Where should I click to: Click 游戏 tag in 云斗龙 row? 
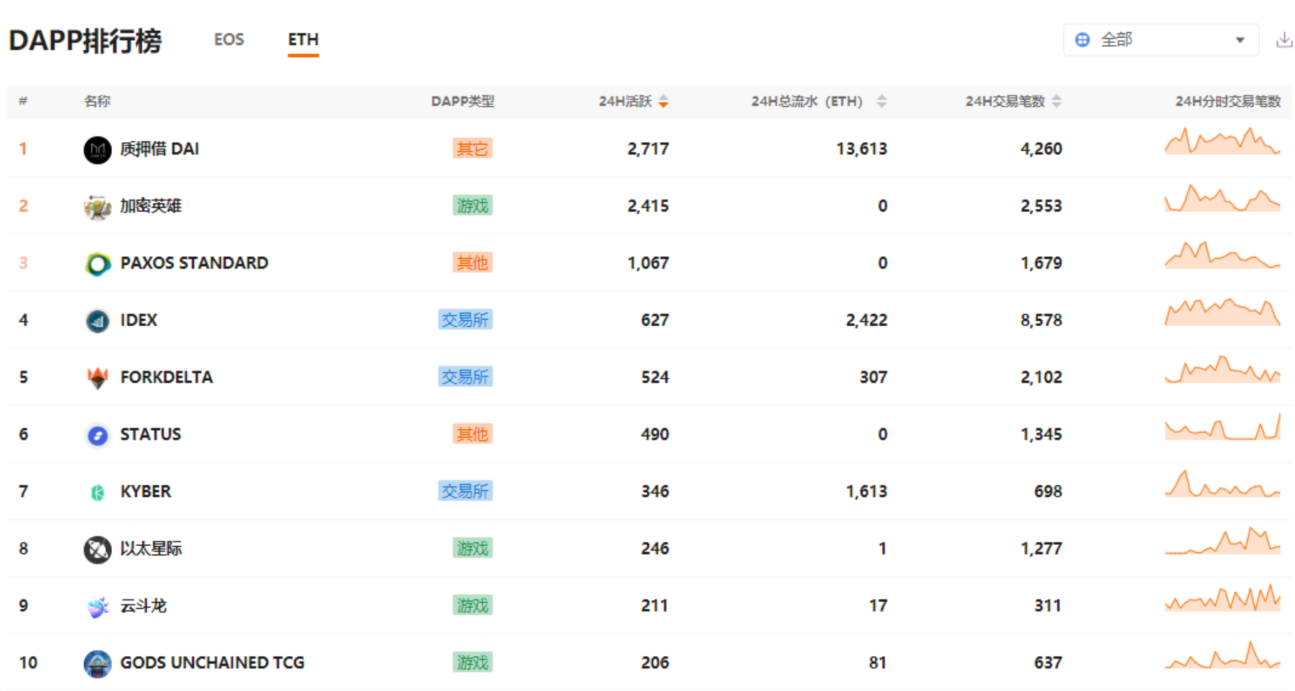pos(473,605)
